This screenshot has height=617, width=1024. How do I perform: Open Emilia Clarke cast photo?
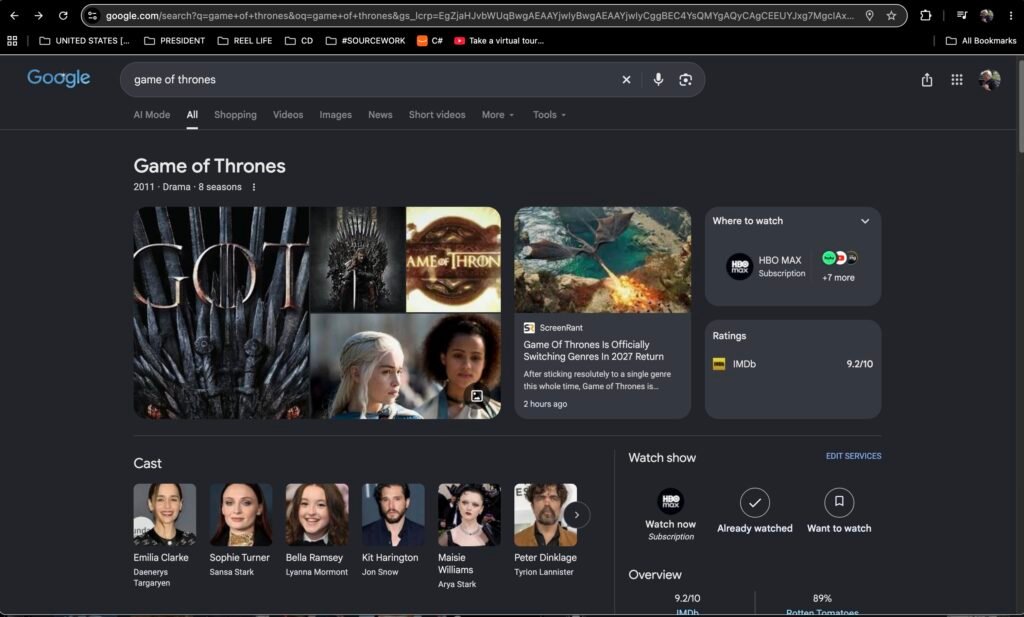pos(165,514)
